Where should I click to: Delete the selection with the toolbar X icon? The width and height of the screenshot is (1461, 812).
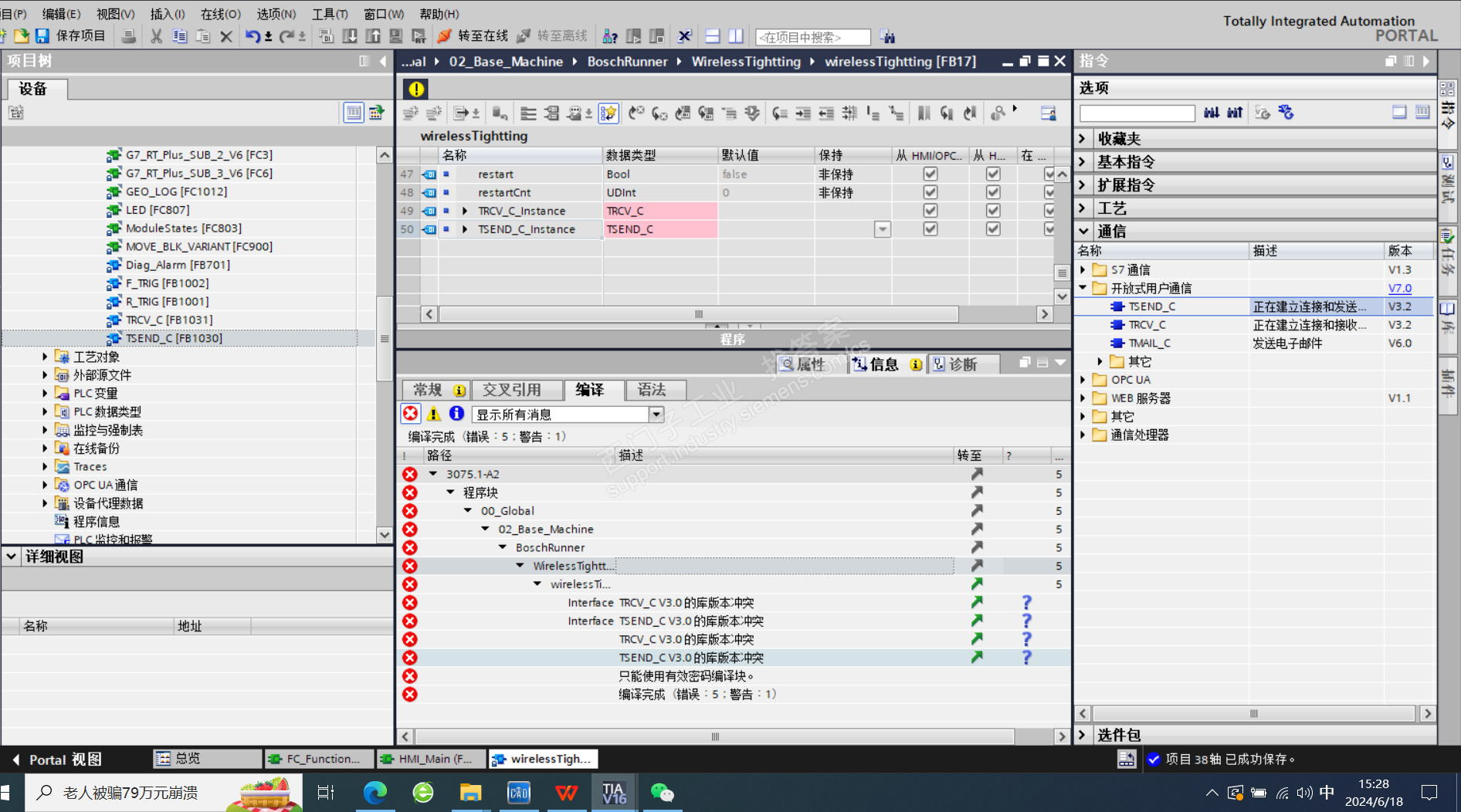point(226,36)
